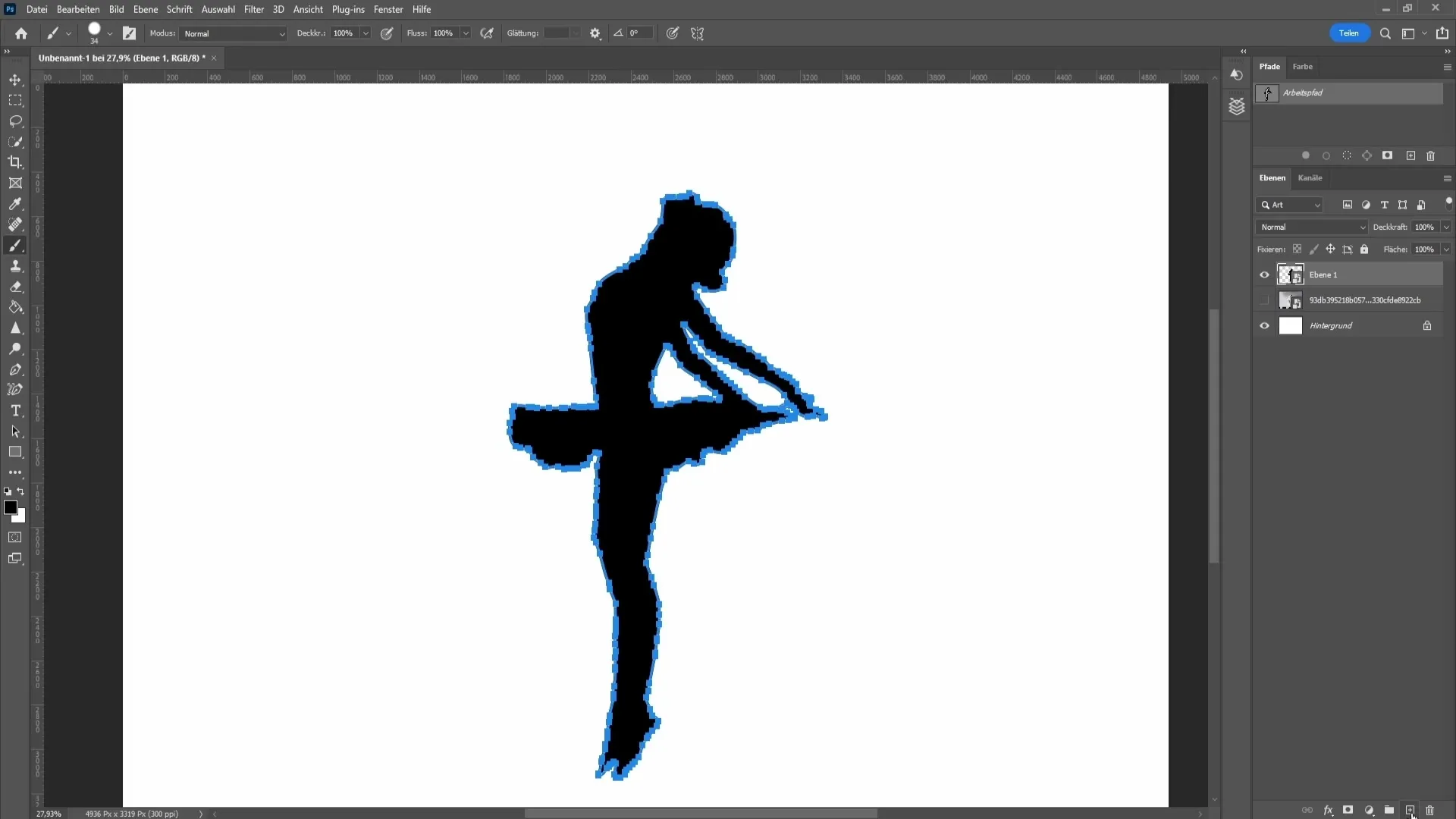Select the Magic Wand tool

click(15, 141)
